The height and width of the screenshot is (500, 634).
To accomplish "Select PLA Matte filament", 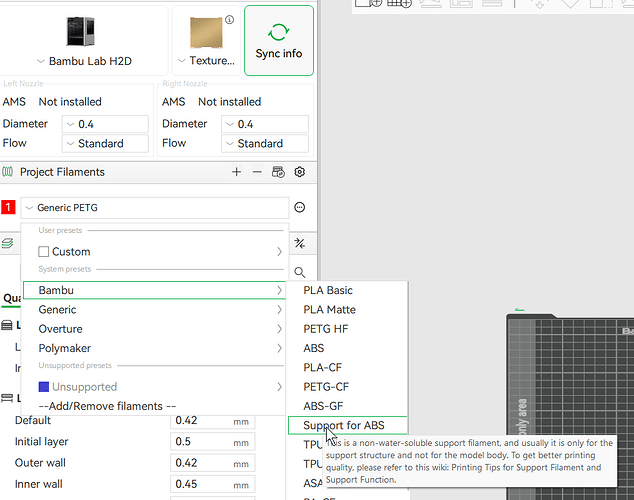I will [x=347, y=310].
